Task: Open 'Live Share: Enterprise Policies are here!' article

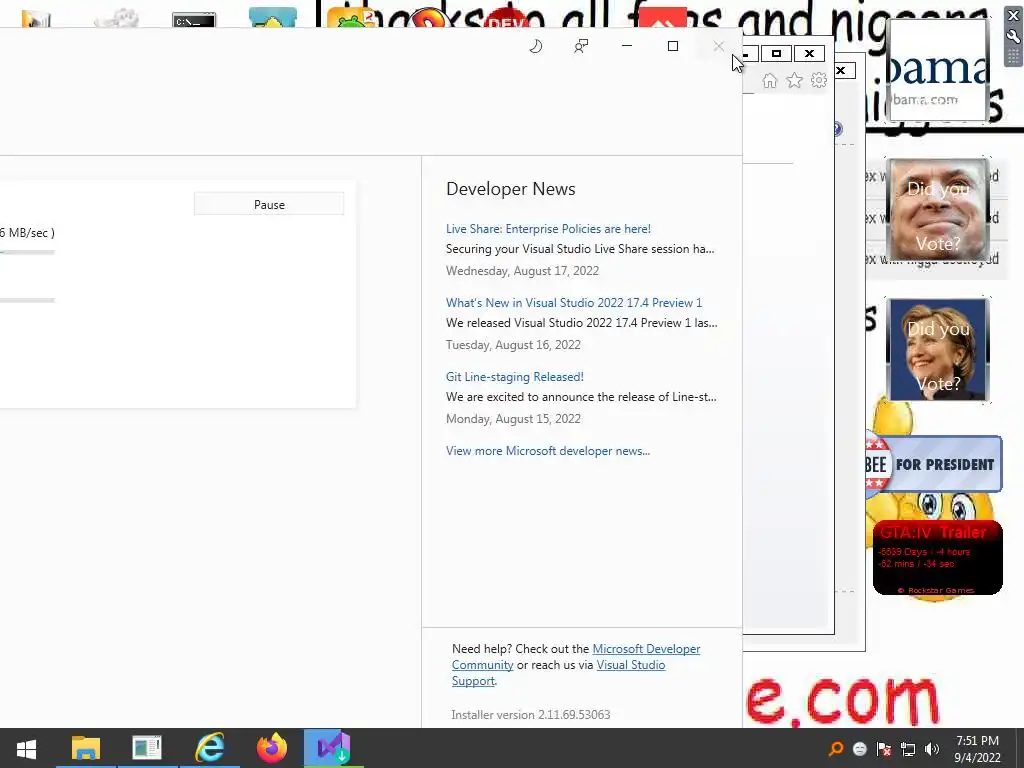Action: [548, 229]
